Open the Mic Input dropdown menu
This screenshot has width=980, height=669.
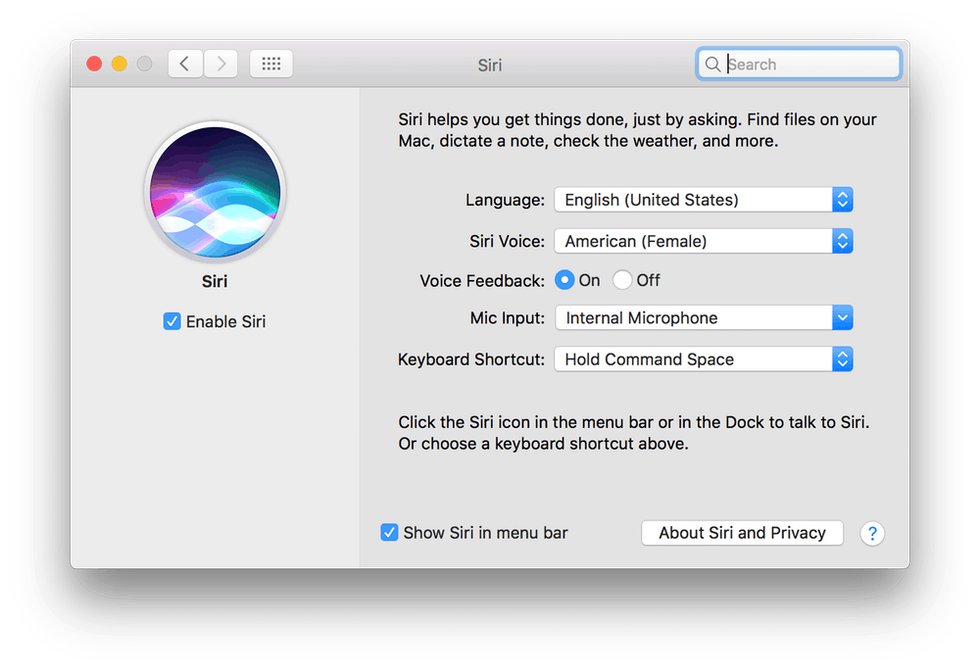pyautogui.click(x=703, y=318)
